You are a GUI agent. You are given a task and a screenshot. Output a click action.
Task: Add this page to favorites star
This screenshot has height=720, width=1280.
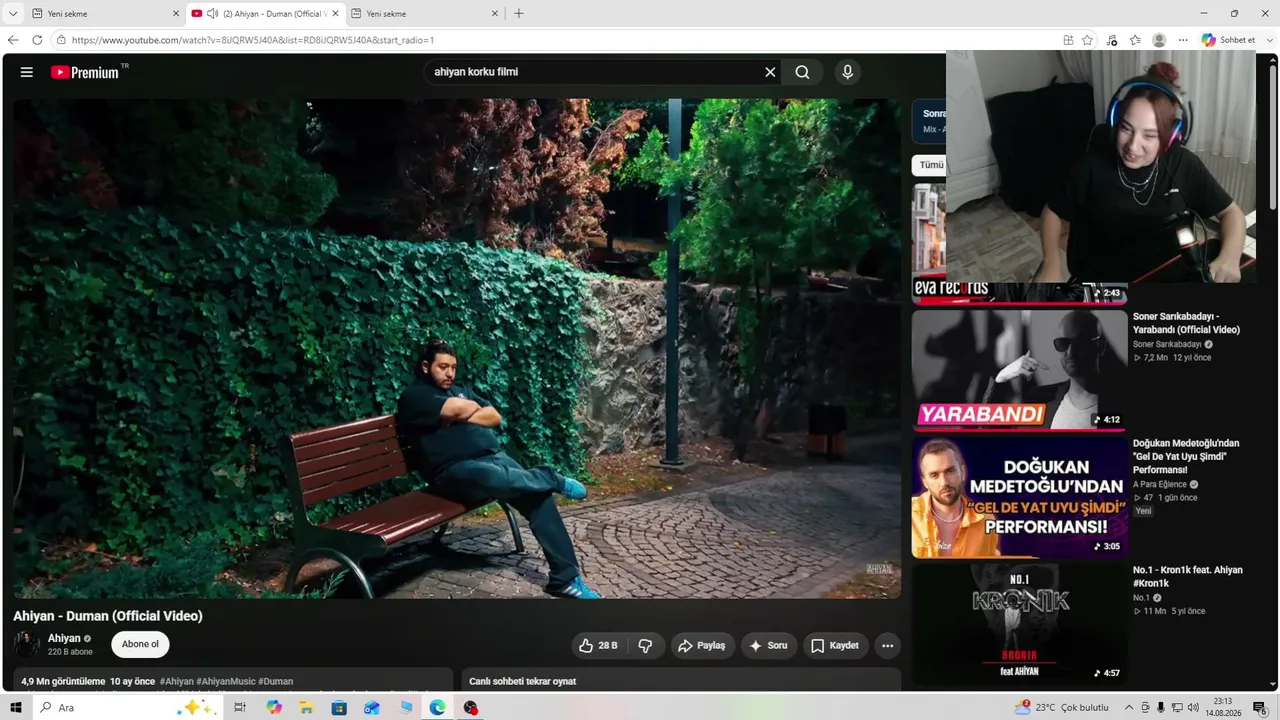(x=1087, y=40)
